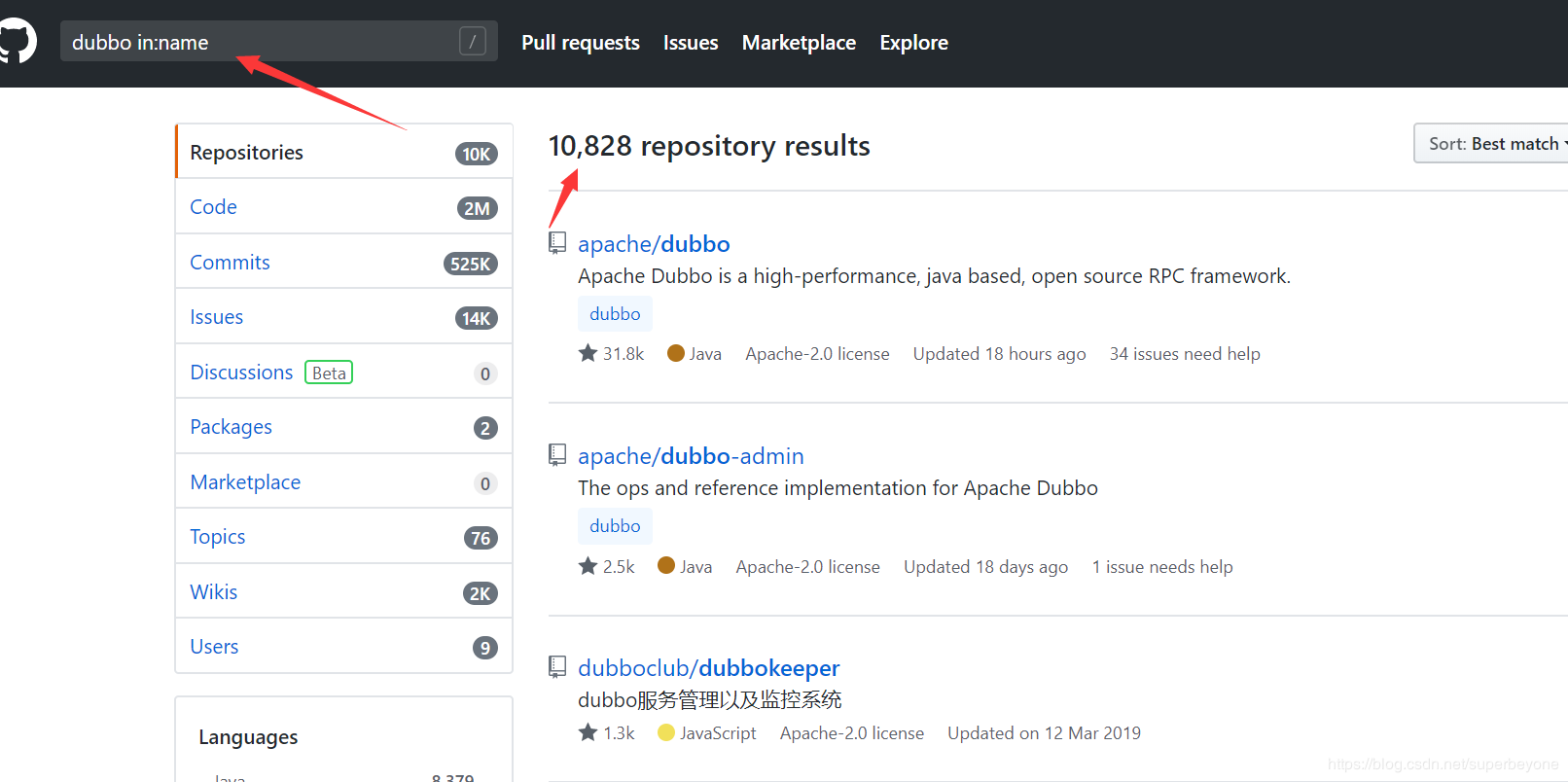The width and height of the screenshot is (1568, 782).
Task: Click the apache/dubbo description text
Action: pyautogui.click(x=934, y=276)
